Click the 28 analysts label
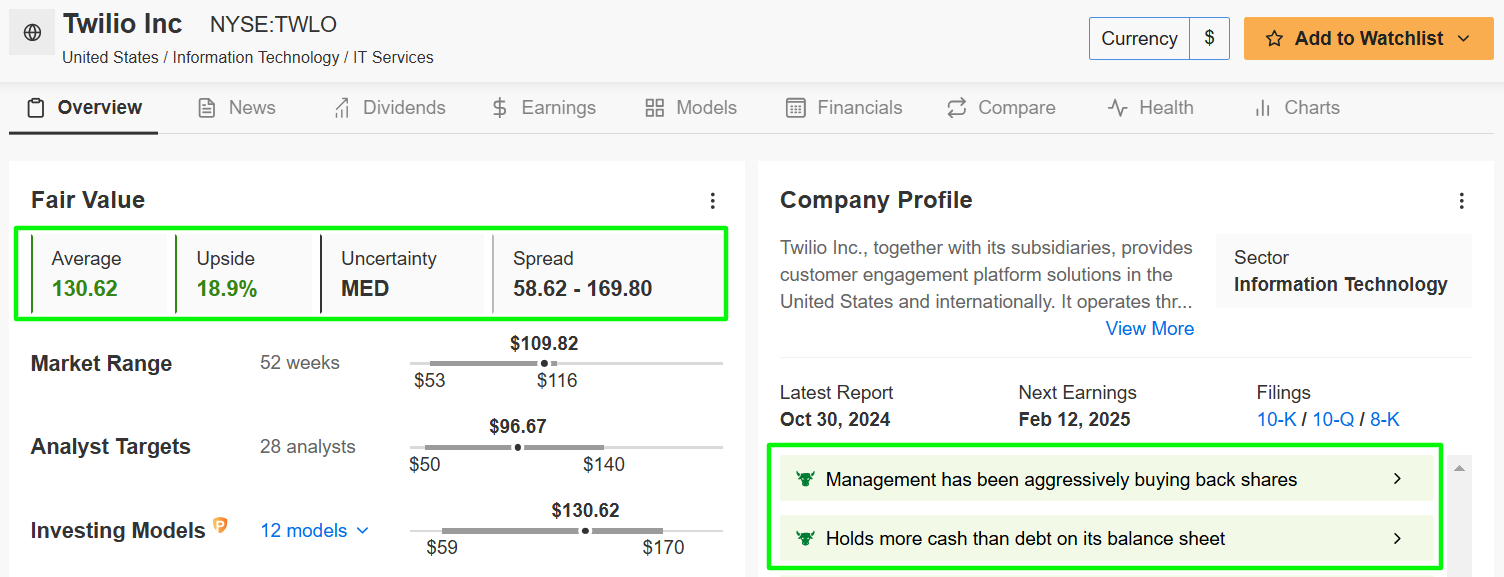 (308, 447)
